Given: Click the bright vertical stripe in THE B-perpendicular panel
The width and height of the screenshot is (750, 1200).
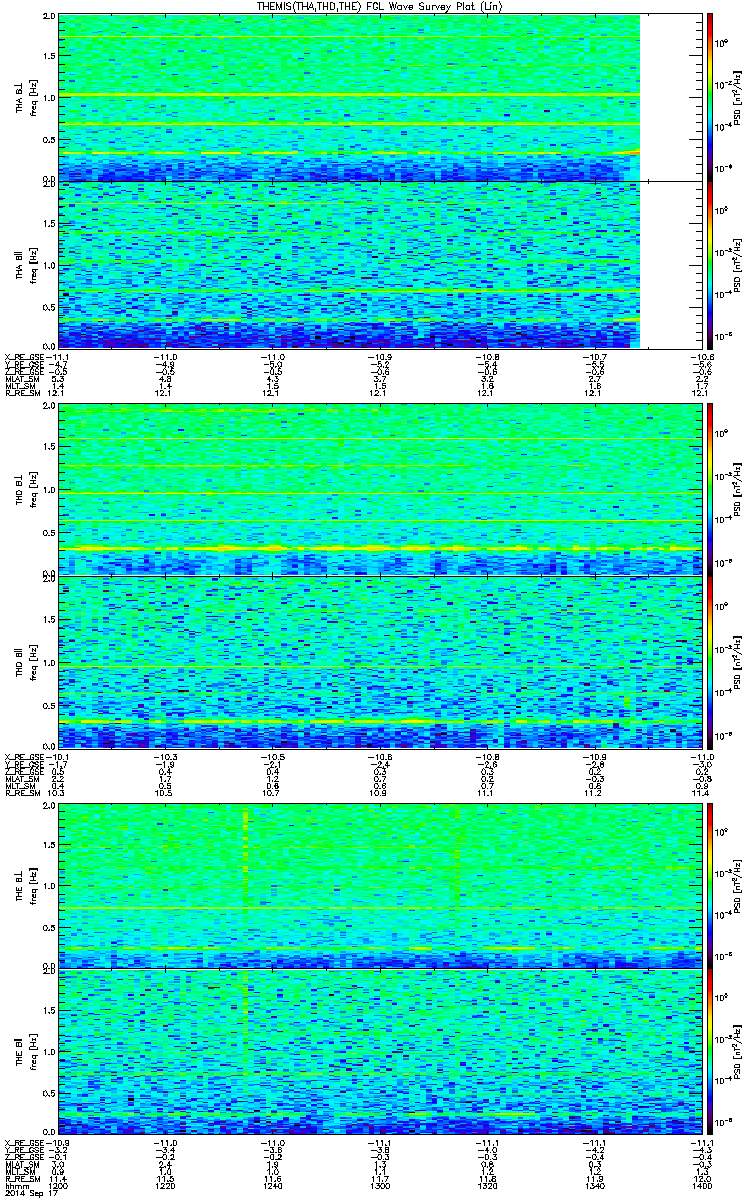Looking at the screenshot, I should (x=245, y=885).
